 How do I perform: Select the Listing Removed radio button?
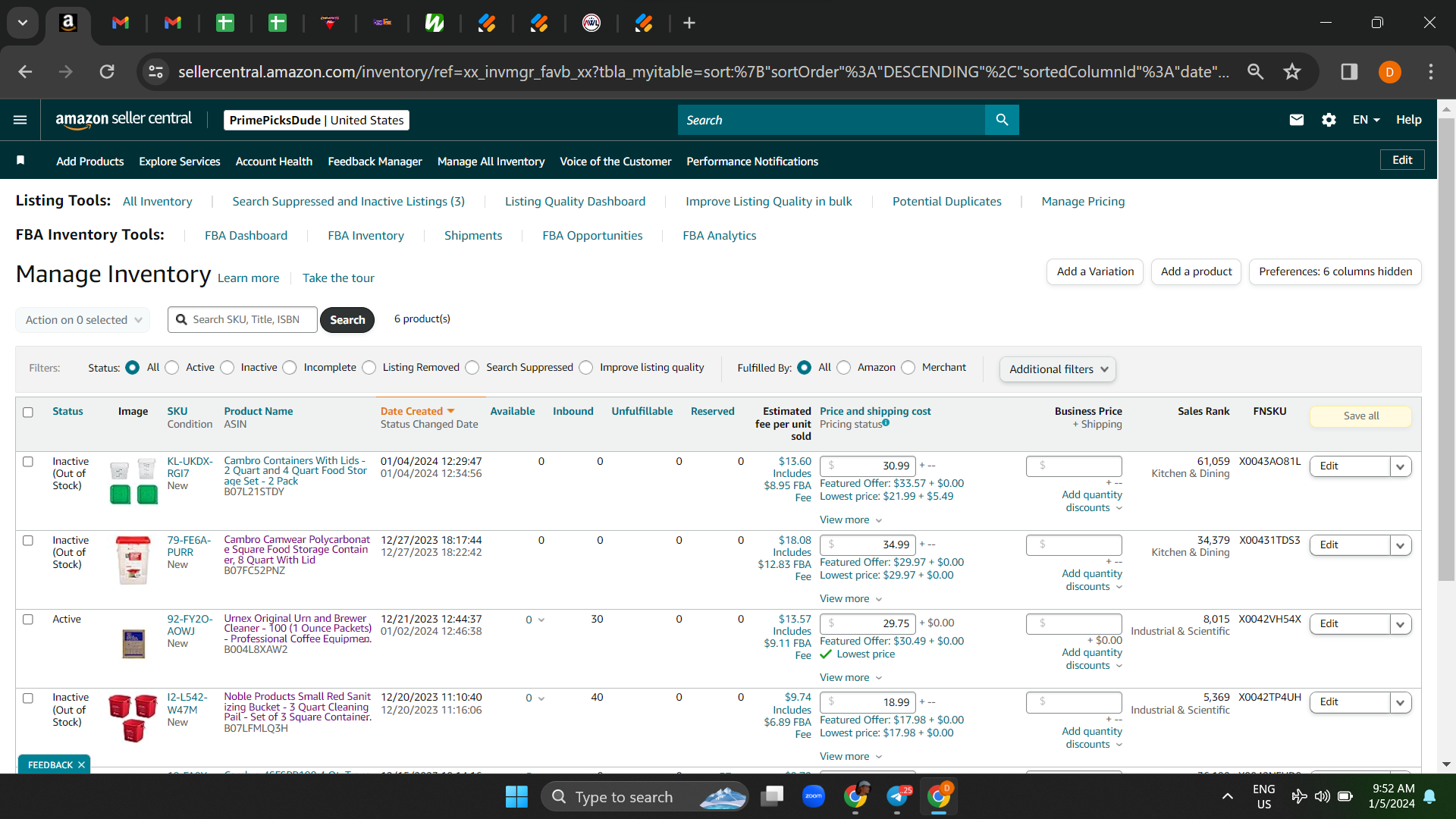pos(369,368)
